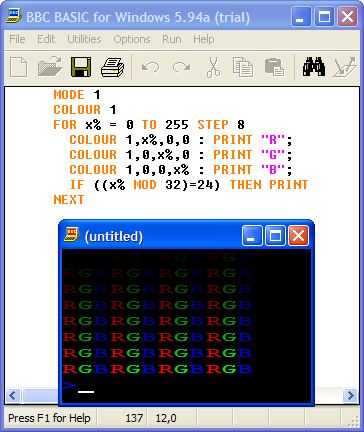The height and width of the screenshot is (432, 364).
Task: Open the Help menu
Action: point(204,39)
